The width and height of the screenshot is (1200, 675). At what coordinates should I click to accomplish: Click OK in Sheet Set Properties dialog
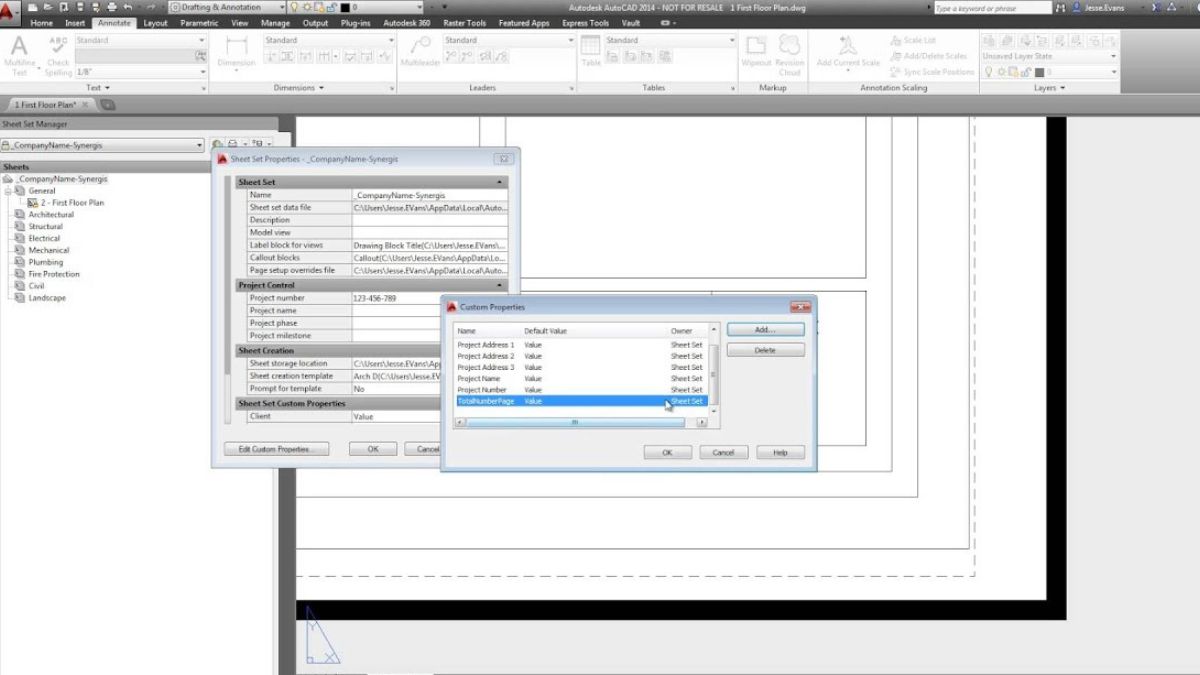click(x=373, y=449)
